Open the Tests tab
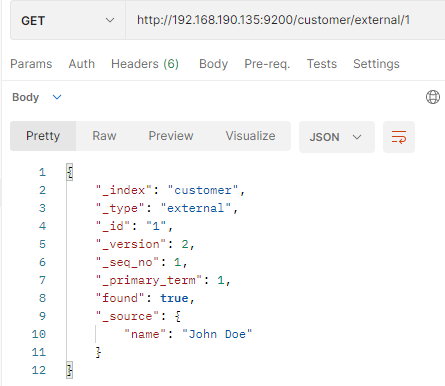The image size is (445, 386). pyautogui.click(x=322, y=64)
